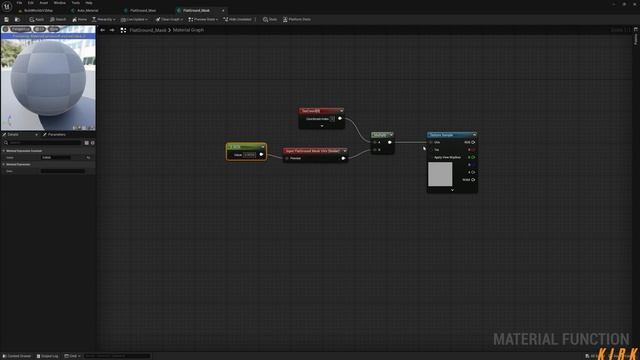Click the Search toolbar button
640x360 pixels.
58,20
